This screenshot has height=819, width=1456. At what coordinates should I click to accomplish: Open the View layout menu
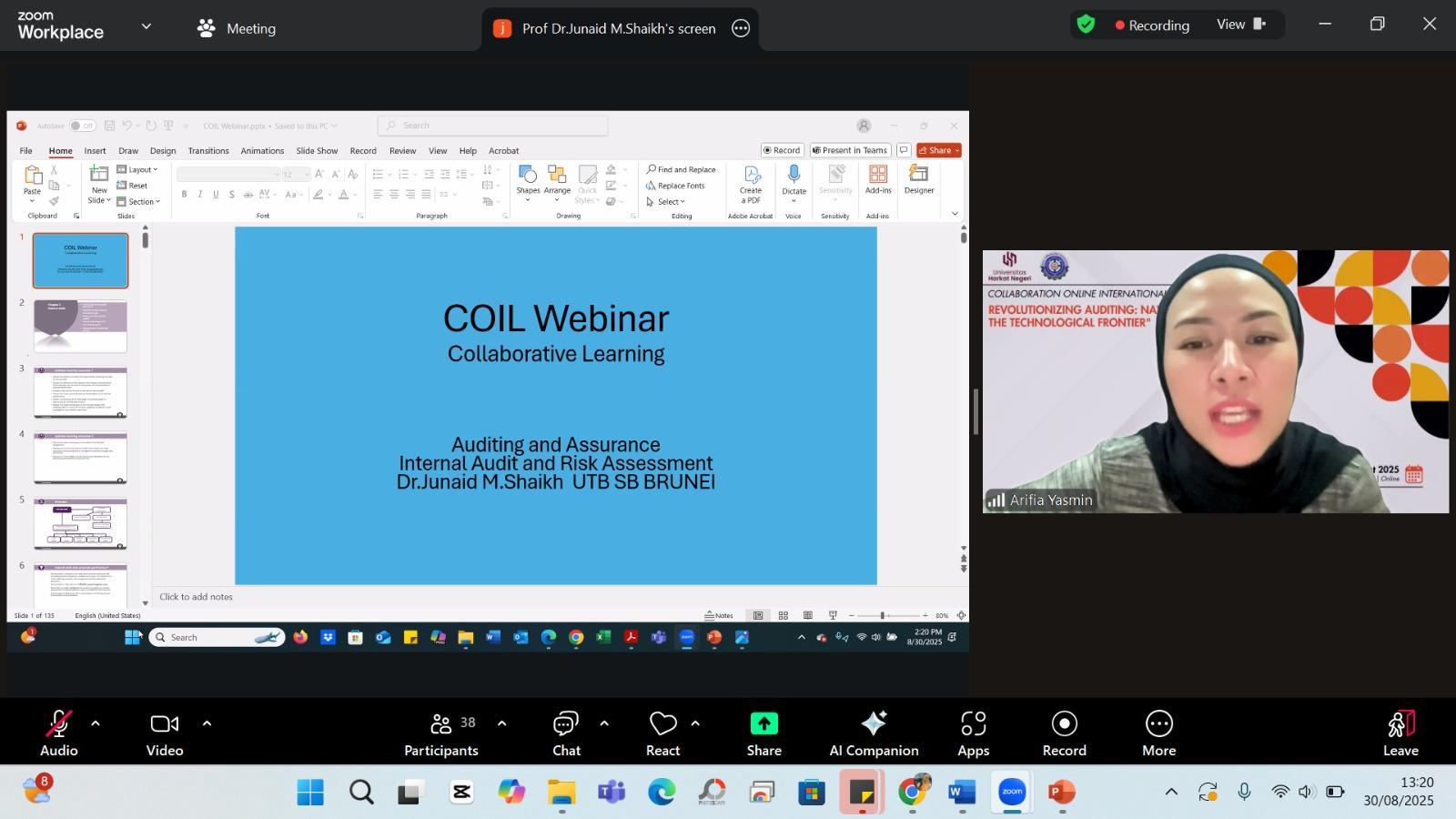(x=1241, y=25)
